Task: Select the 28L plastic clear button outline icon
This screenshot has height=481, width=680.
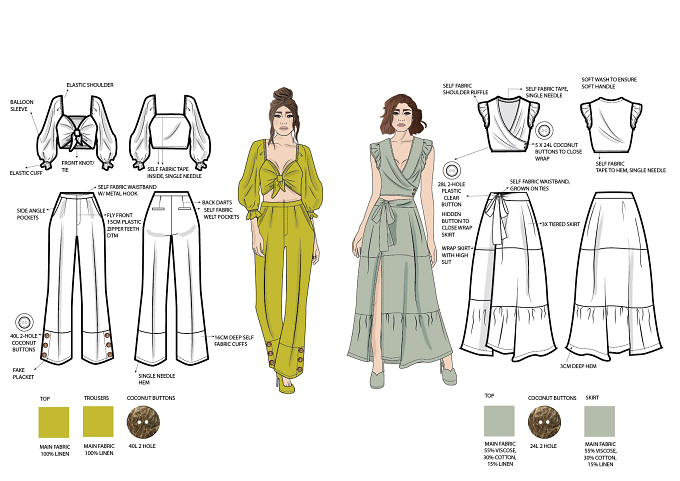Action: click(451, 170)
